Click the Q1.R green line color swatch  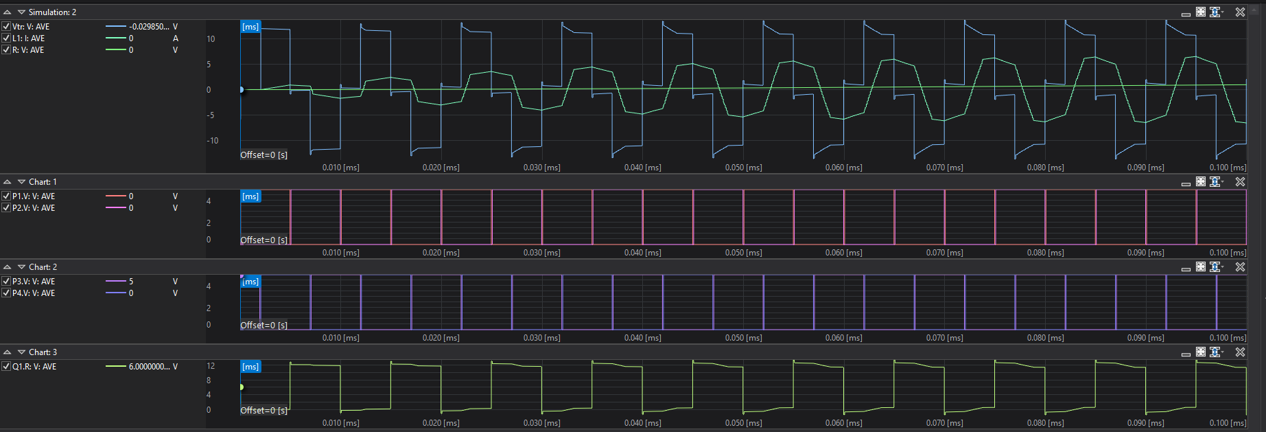(115, 367)
